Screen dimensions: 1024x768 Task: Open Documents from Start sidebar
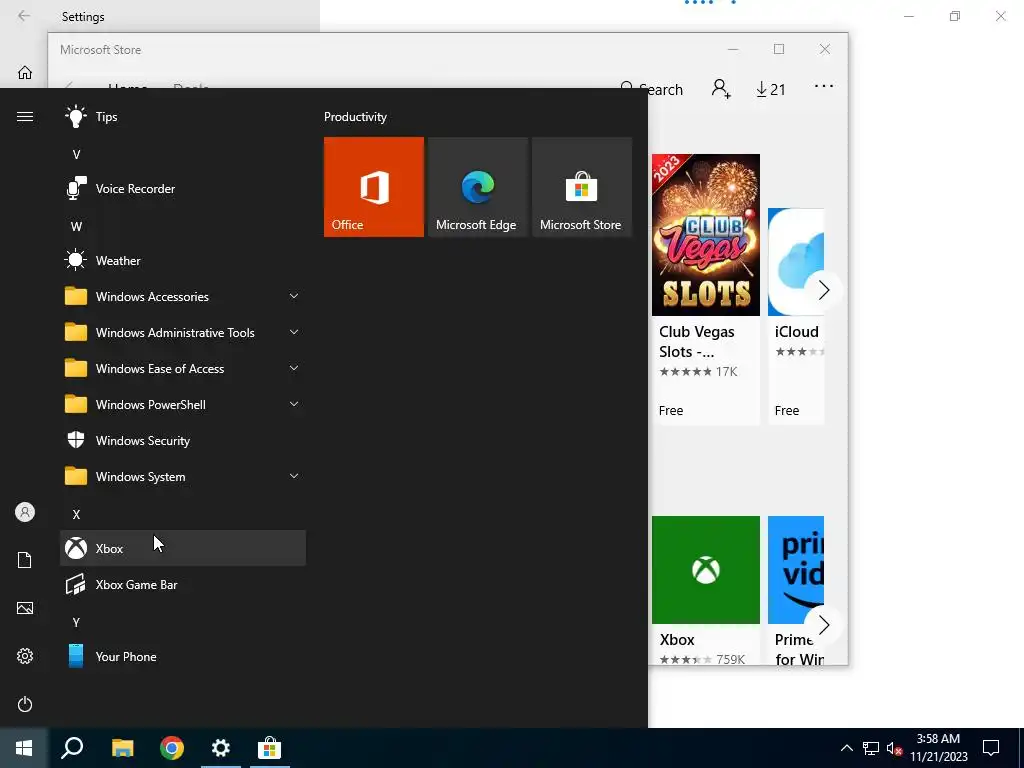coord(25,560)
